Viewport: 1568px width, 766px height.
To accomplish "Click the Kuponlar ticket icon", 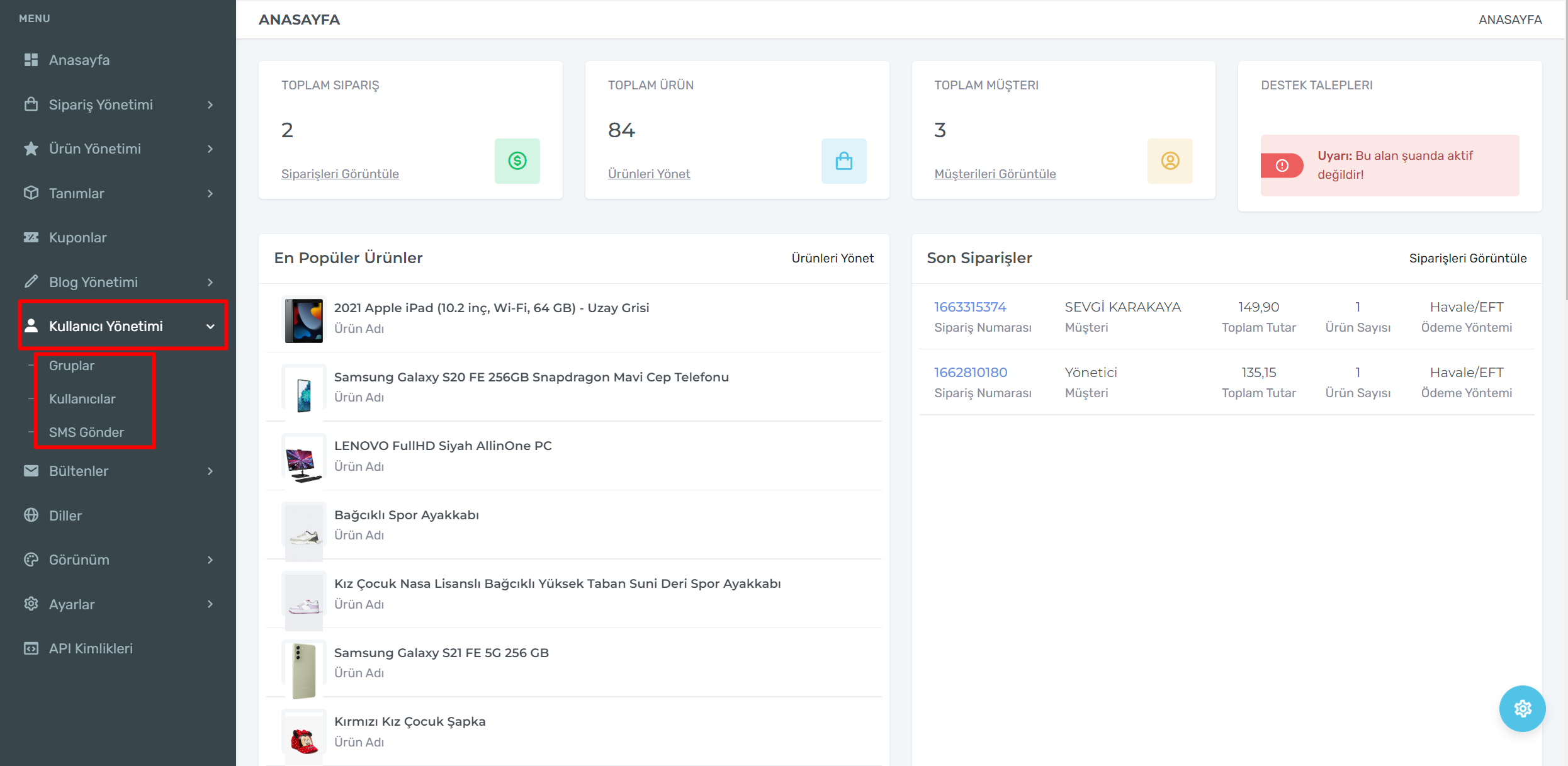I will click(31, 237).
